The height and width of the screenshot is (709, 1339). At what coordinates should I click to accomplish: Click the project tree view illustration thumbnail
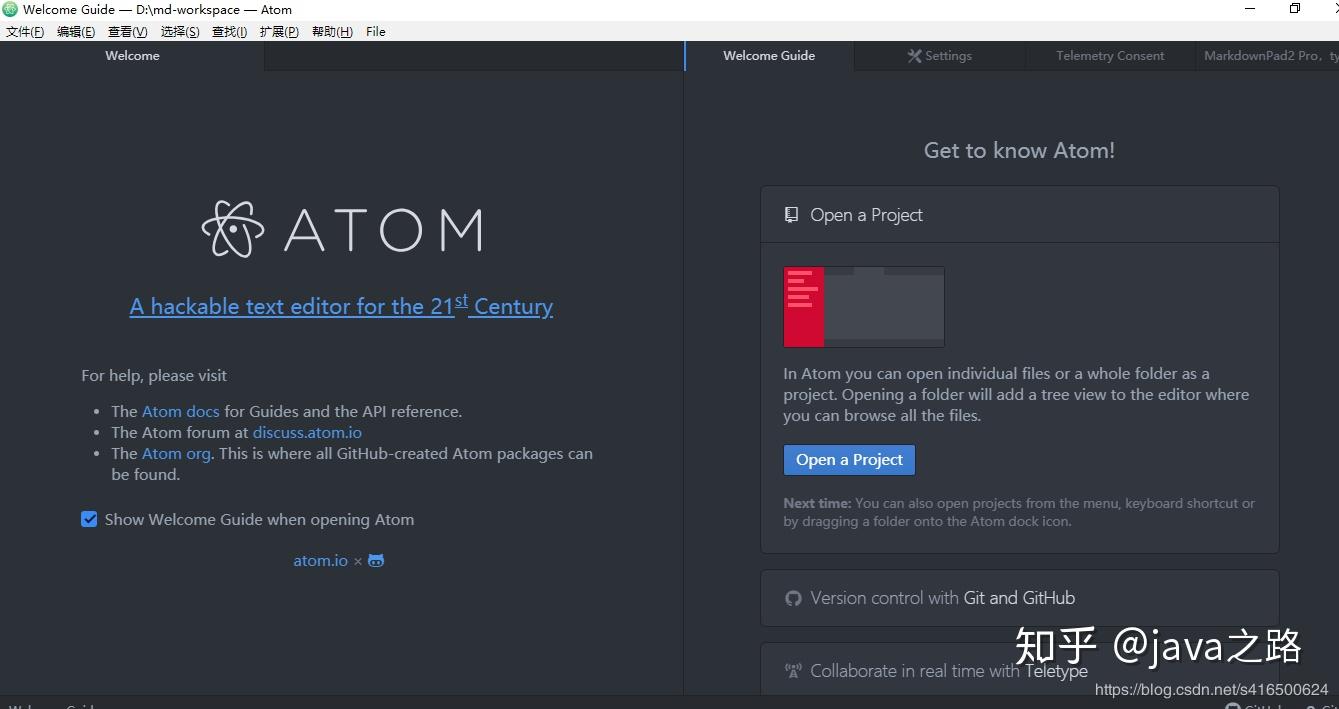(863, 307)
